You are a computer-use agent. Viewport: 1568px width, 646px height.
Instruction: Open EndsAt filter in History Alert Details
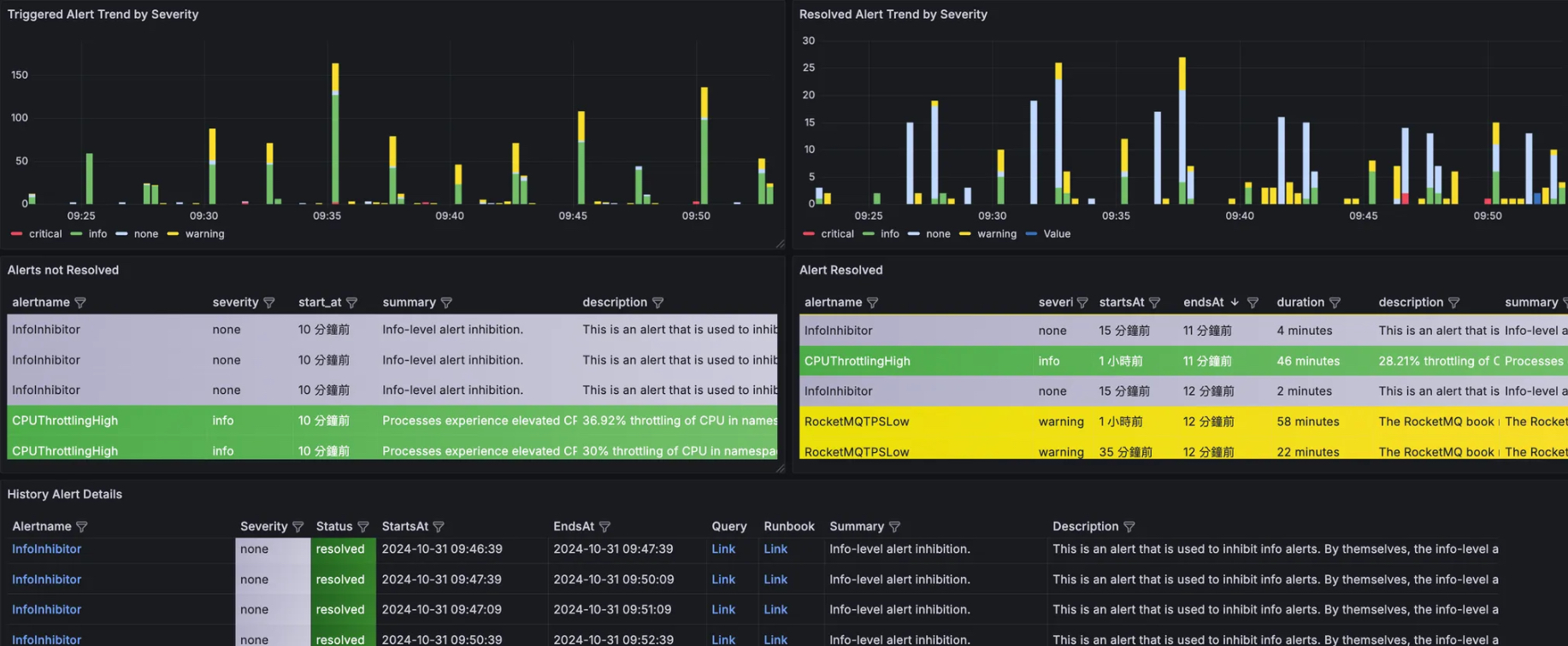coord(604,527)
